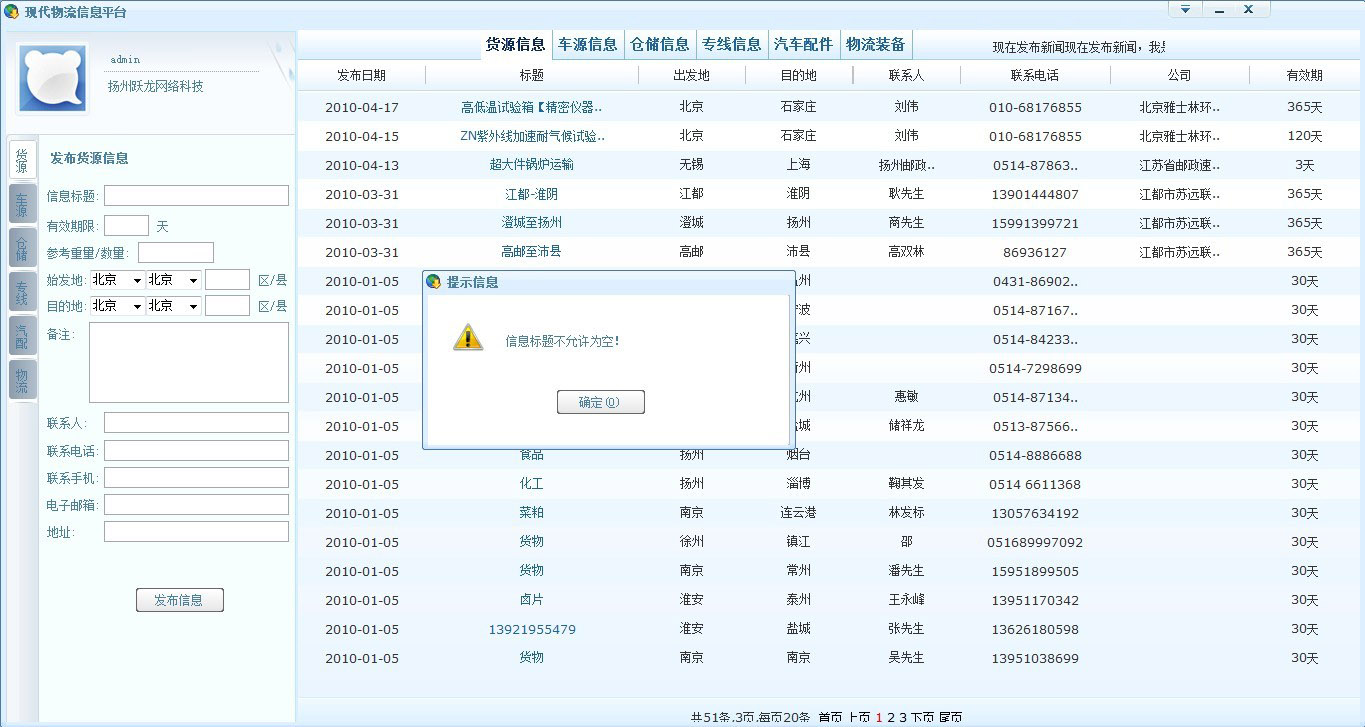Click the 有效期 column header
The image size is (1365, 727).
click(x=1305, y=75)
